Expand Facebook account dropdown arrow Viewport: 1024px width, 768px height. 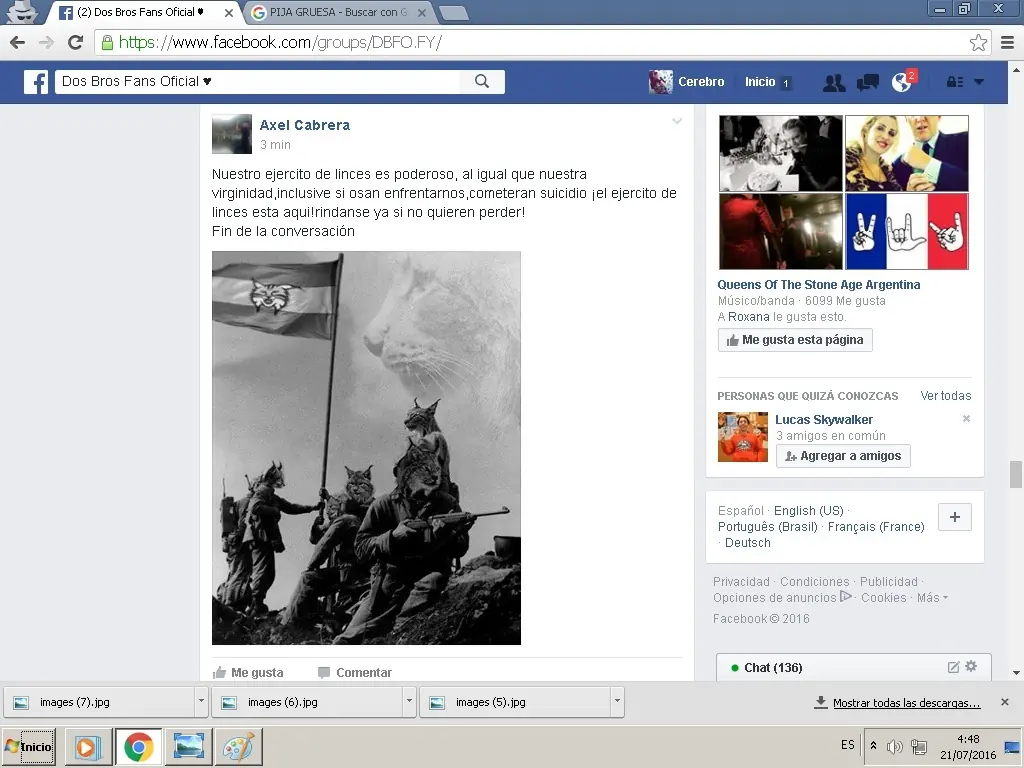[979, 82]
